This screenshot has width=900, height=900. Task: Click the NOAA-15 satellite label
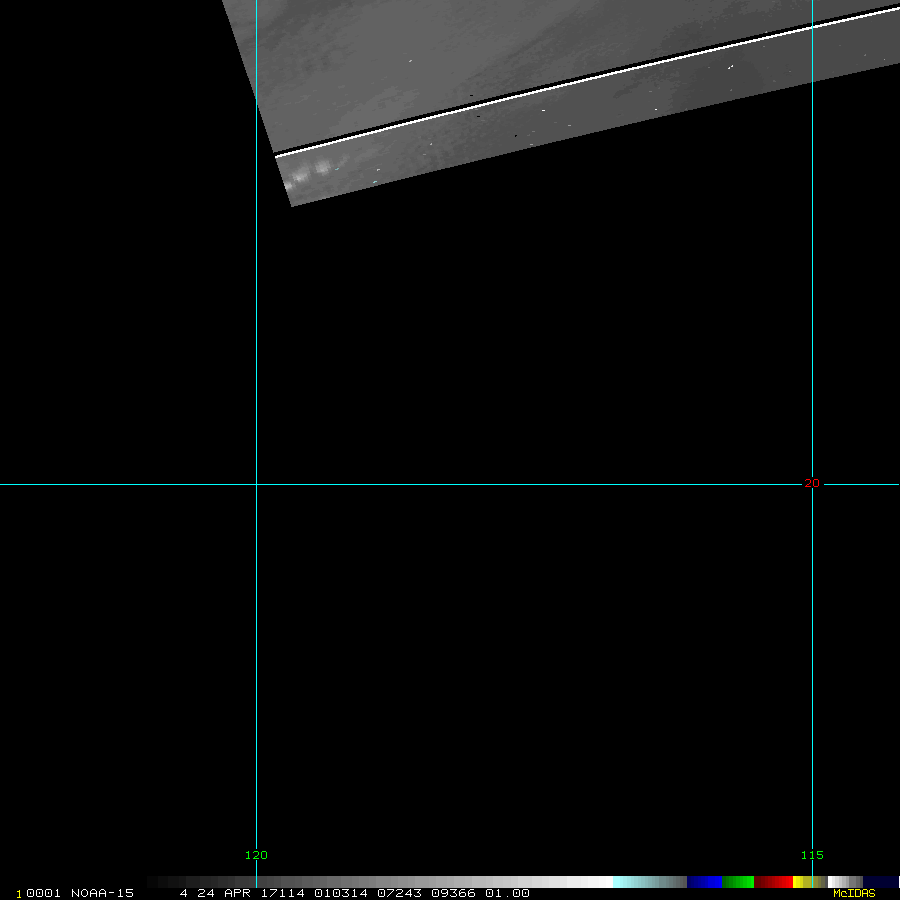(102, 893)
